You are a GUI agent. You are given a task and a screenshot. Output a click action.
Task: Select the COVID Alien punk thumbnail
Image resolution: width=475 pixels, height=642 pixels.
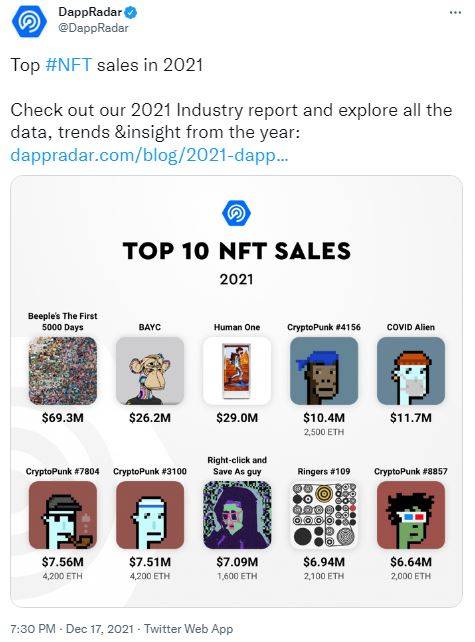tap(411, 371)
